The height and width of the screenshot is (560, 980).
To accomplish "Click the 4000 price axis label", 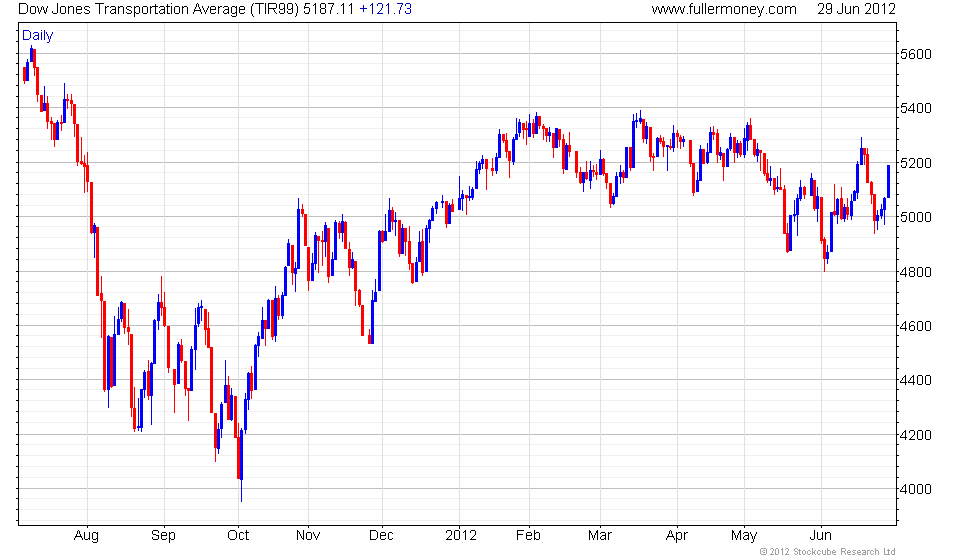I will 916,489.
